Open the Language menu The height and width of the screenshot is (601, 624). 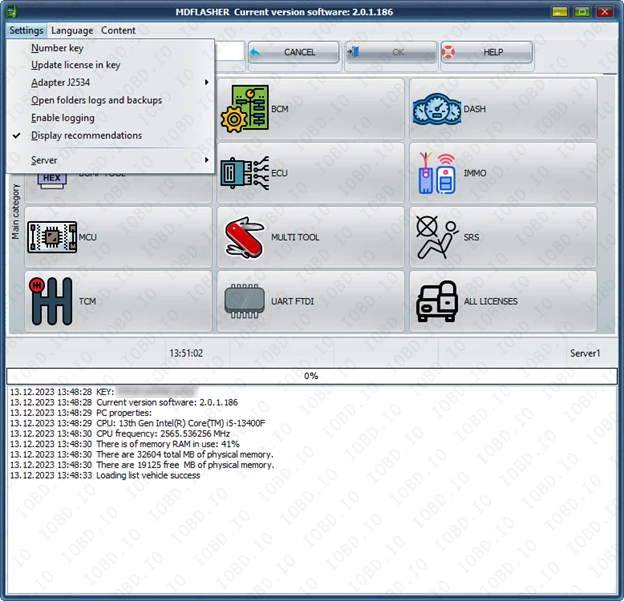[72, 30]
